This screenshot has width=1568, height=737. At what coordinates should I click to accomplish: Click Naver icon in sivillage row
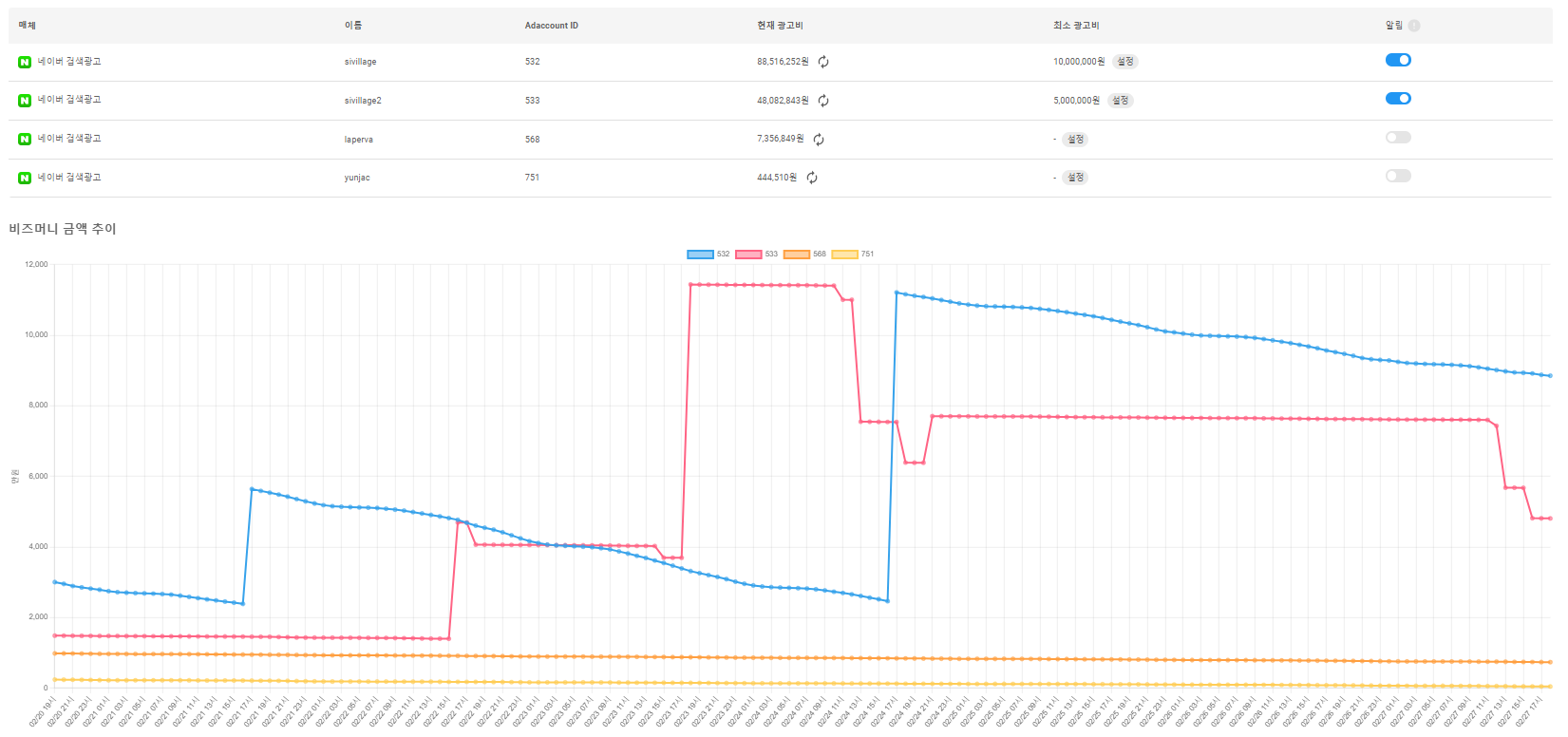point(25,62)
